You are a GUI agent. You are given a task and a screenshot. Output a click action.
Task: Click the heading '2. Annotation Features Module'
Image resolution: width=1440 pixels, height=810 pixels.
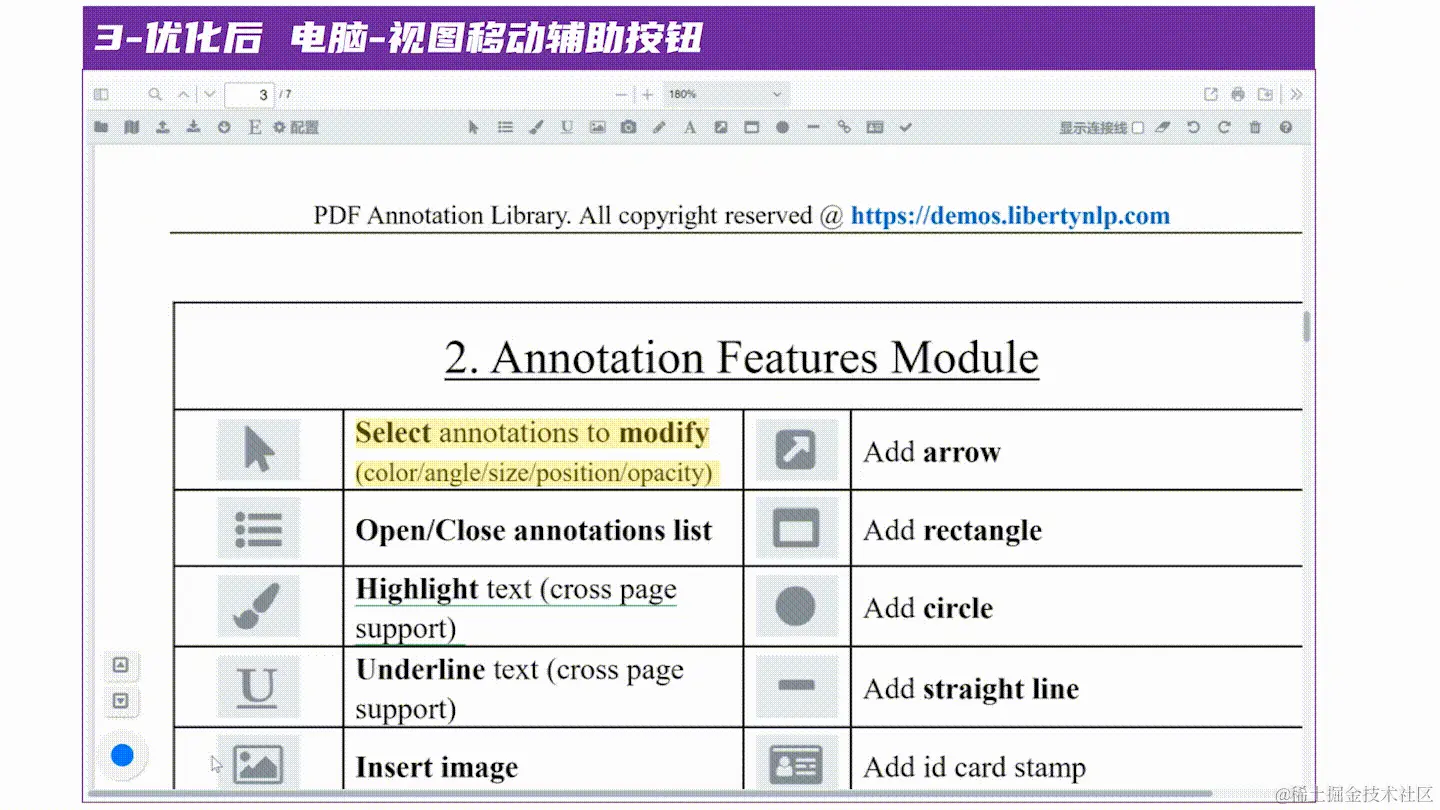(x=741, y=358)
